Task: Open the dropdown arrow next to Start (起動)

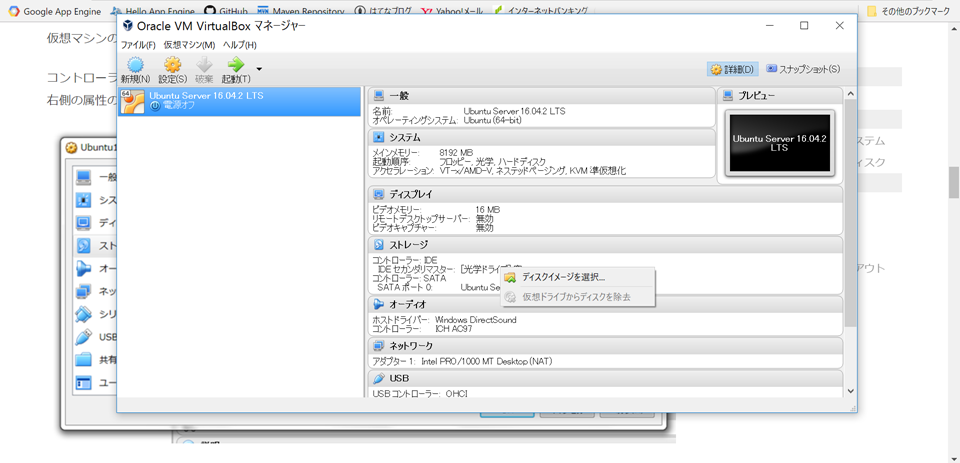Action: click(259, 68)
